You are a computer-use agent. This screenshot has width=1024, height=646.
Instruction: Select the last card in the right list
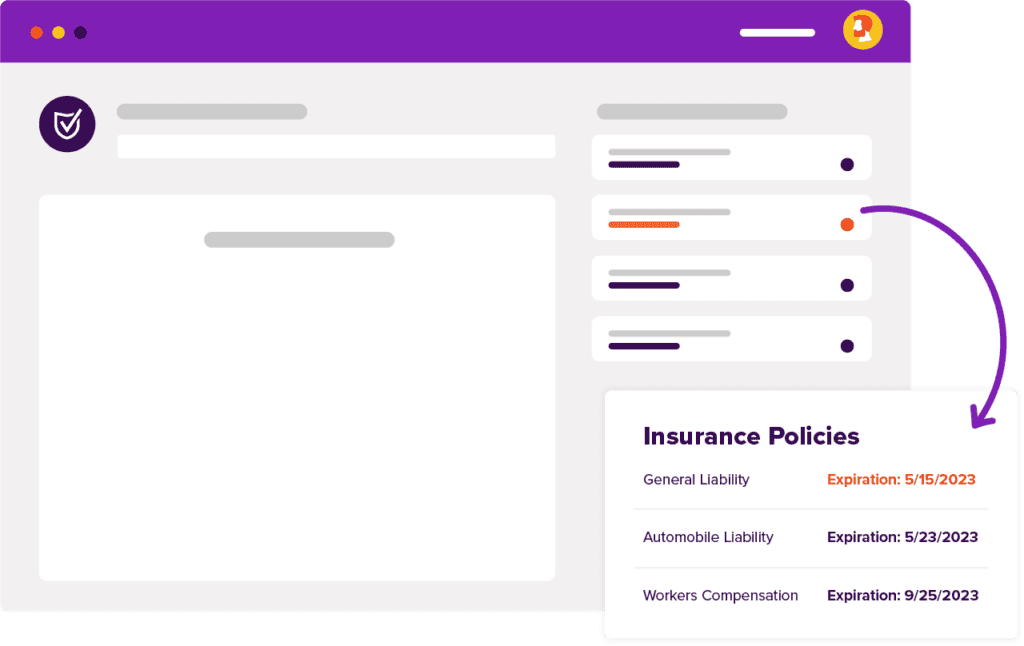pos(731,339)
